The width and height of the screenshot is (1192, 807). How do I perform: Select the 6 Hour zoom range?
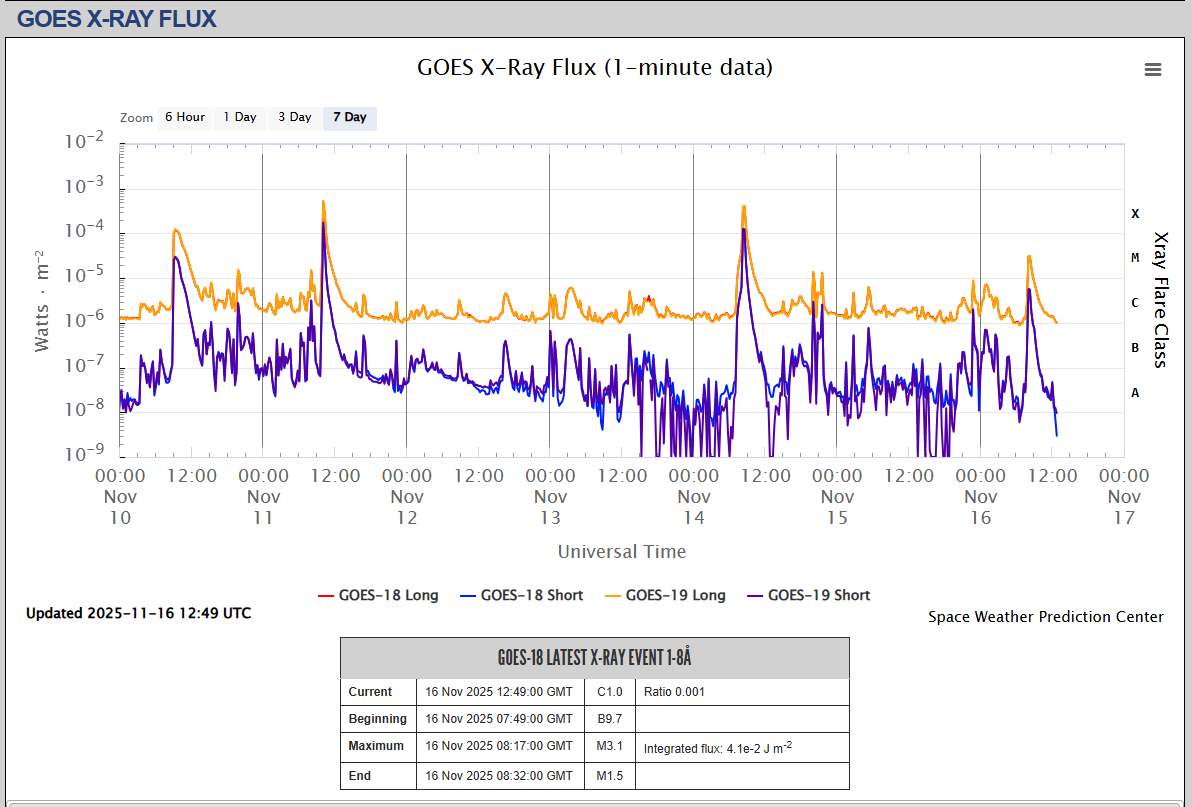pyautogui.click(x=185, y=117)
